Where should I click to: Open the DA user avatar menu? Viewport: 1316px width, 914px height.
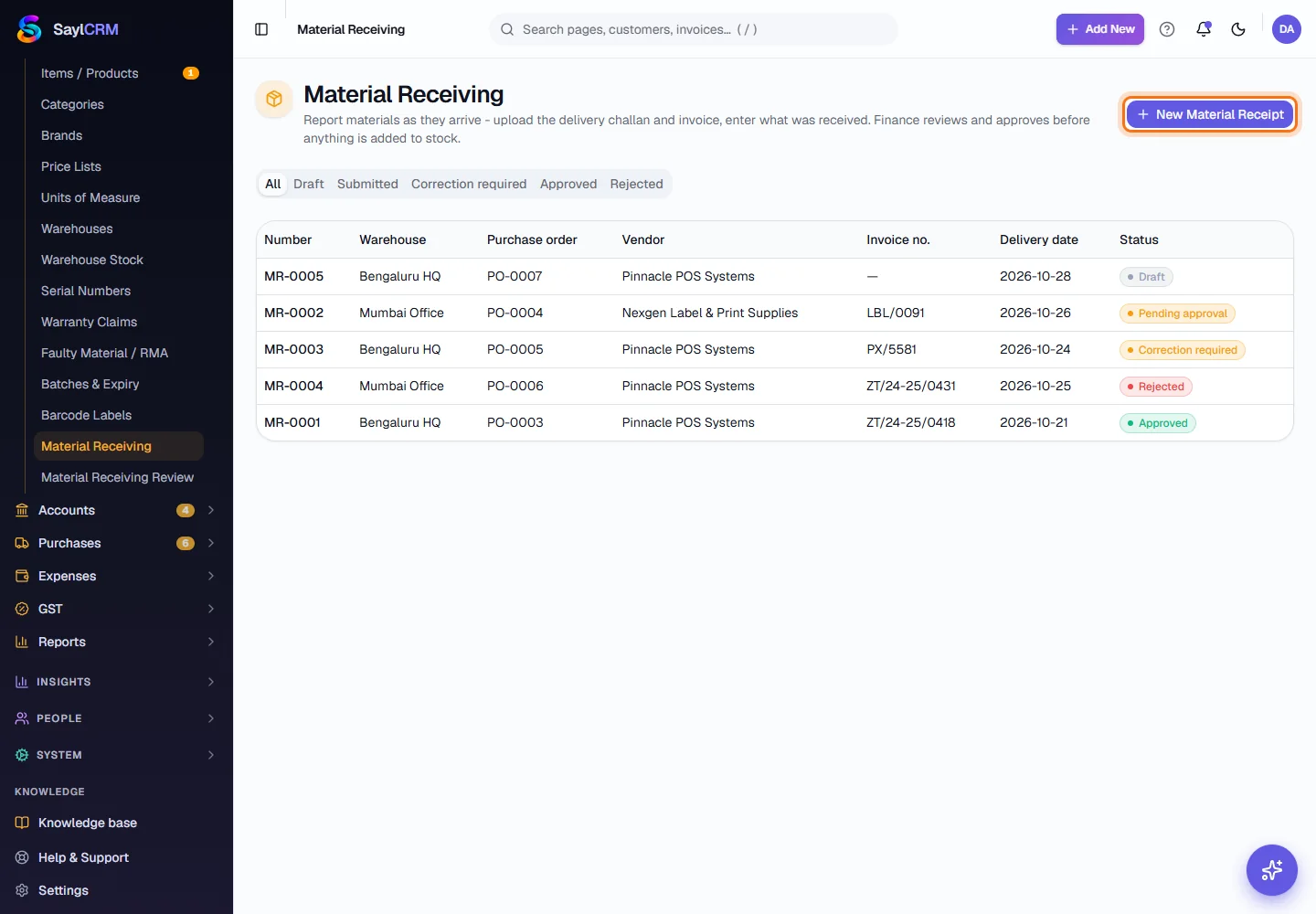pyautogui.click(x=1287, y=29)
